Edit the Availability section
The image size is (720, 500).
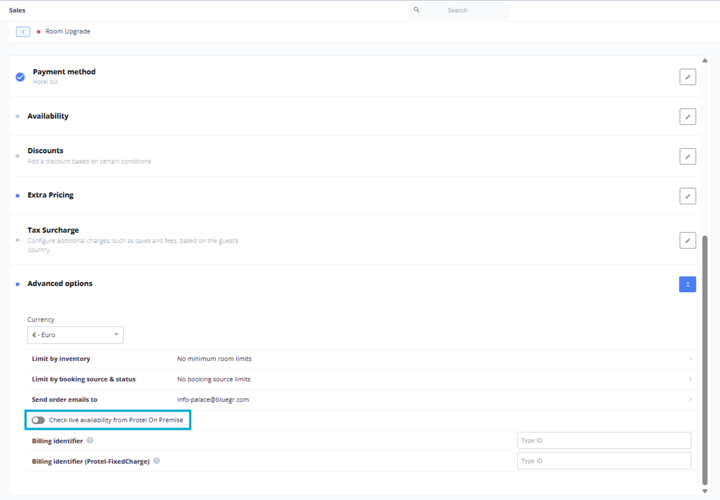click(x=687, y=117)
